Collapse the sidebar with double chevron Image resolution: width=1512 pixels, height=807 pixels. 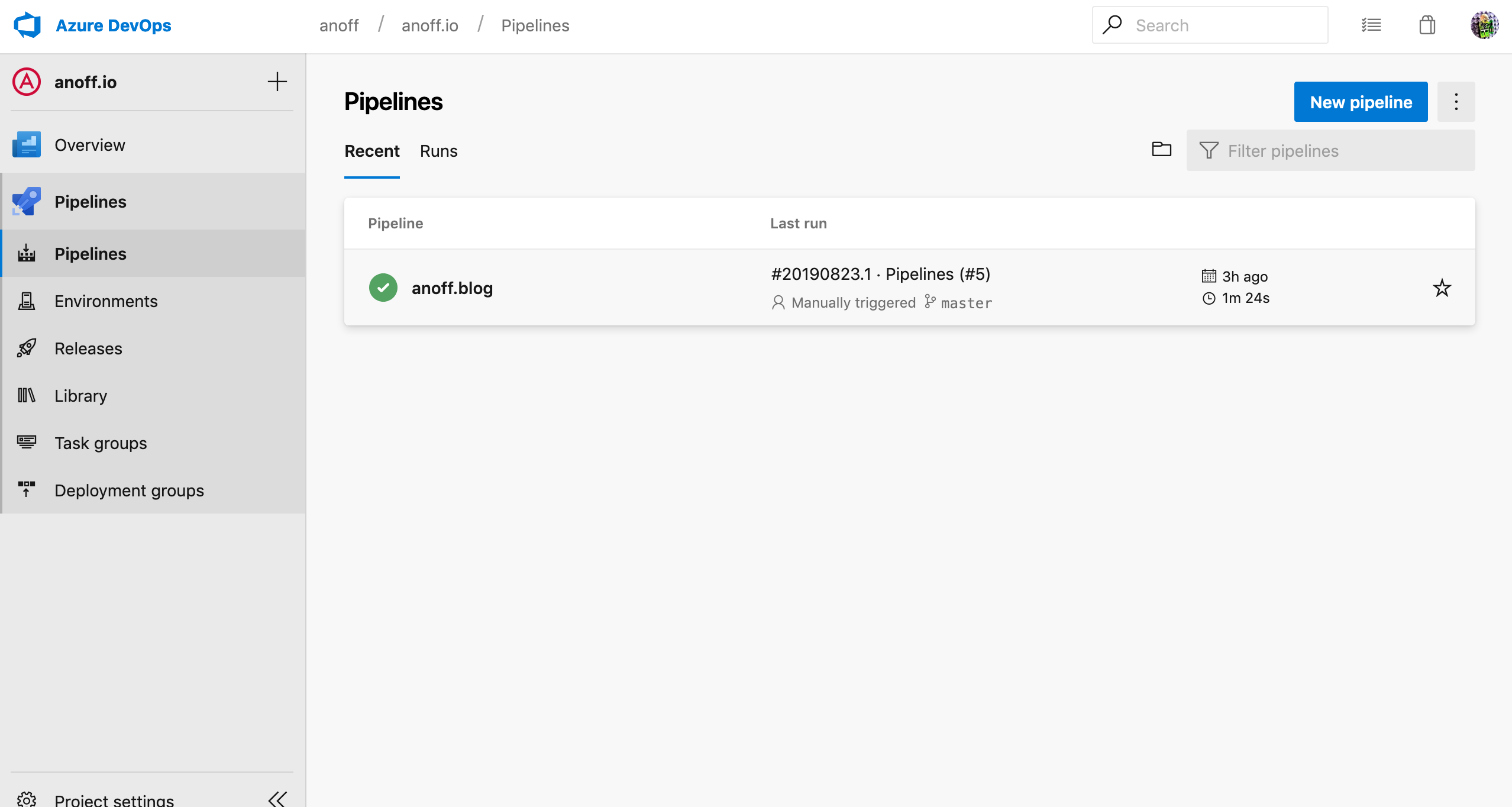[277, 799]
